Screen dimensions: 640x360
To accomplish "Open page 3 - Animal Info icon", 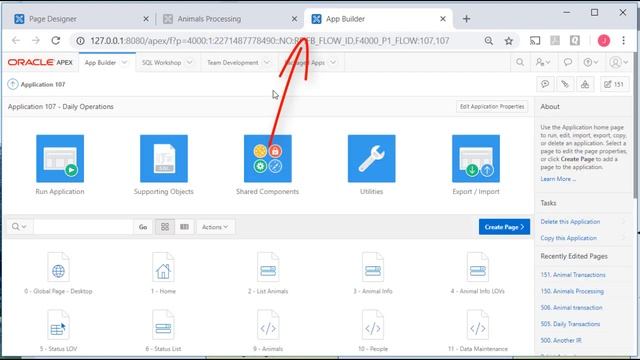I will coord(373,268).
